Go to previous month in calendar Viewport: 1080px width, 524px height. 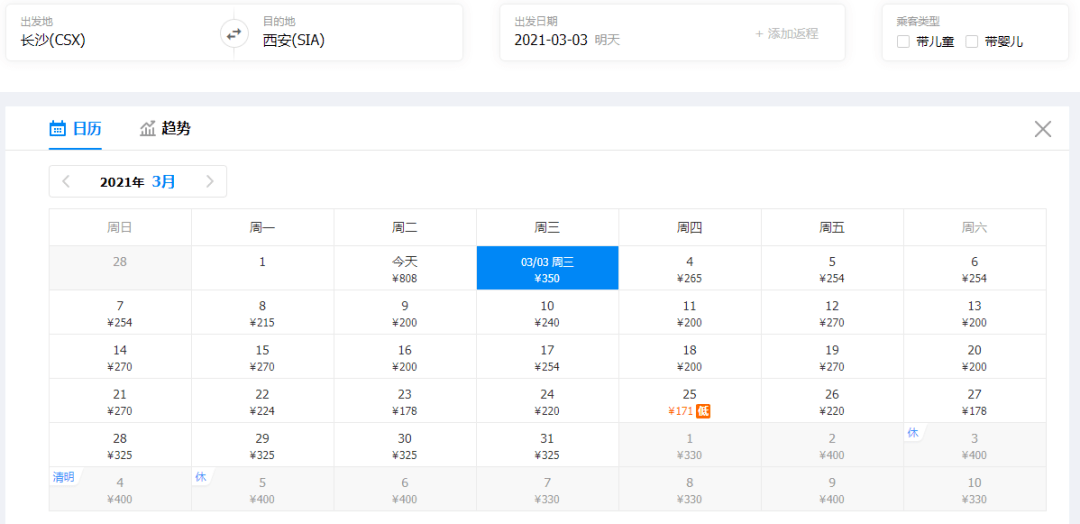[66, 181]
